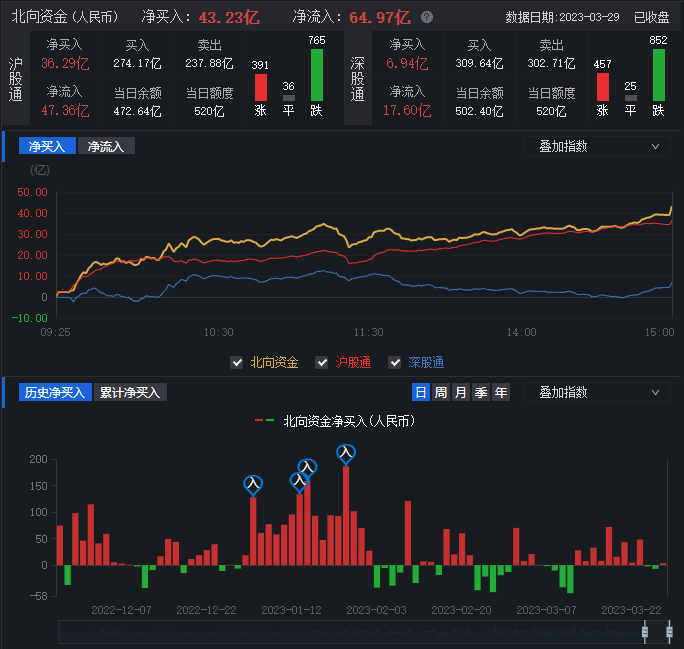This screenshot has height=649, width=684.
Task: Expand the lower 叠加指数 dropdown
Action: point(597,393)
